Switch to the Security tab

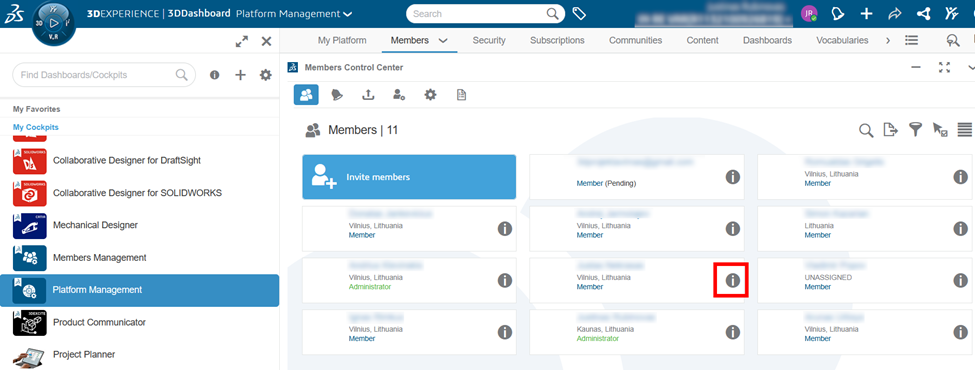[x=489, y=40]
